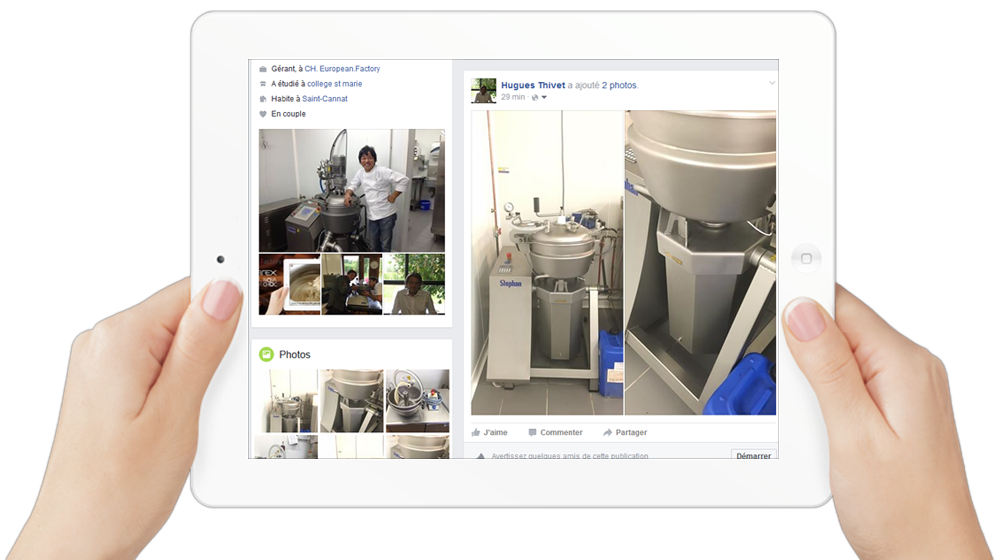Click the '2 photos' link in post header
Viewport: 1000px width, 560px height.
coord(619,85)
